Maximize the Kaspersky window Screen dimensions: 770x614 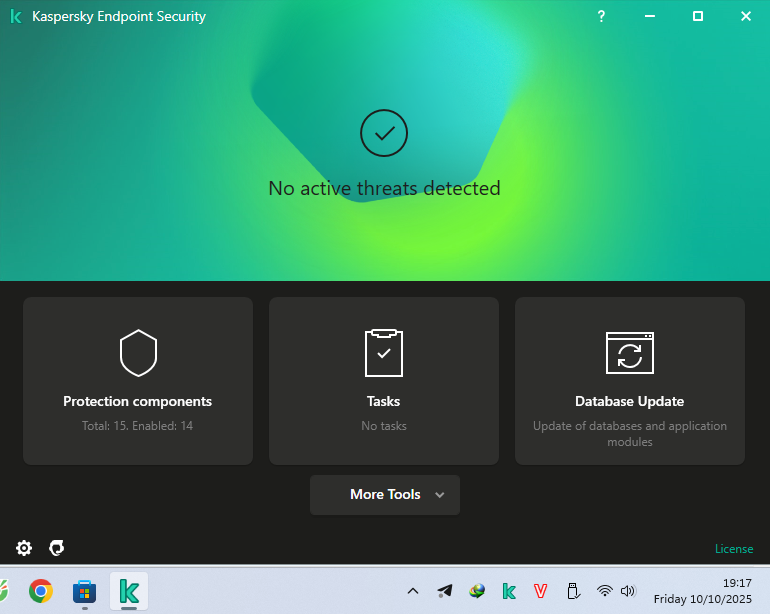(x=698, y=16)
